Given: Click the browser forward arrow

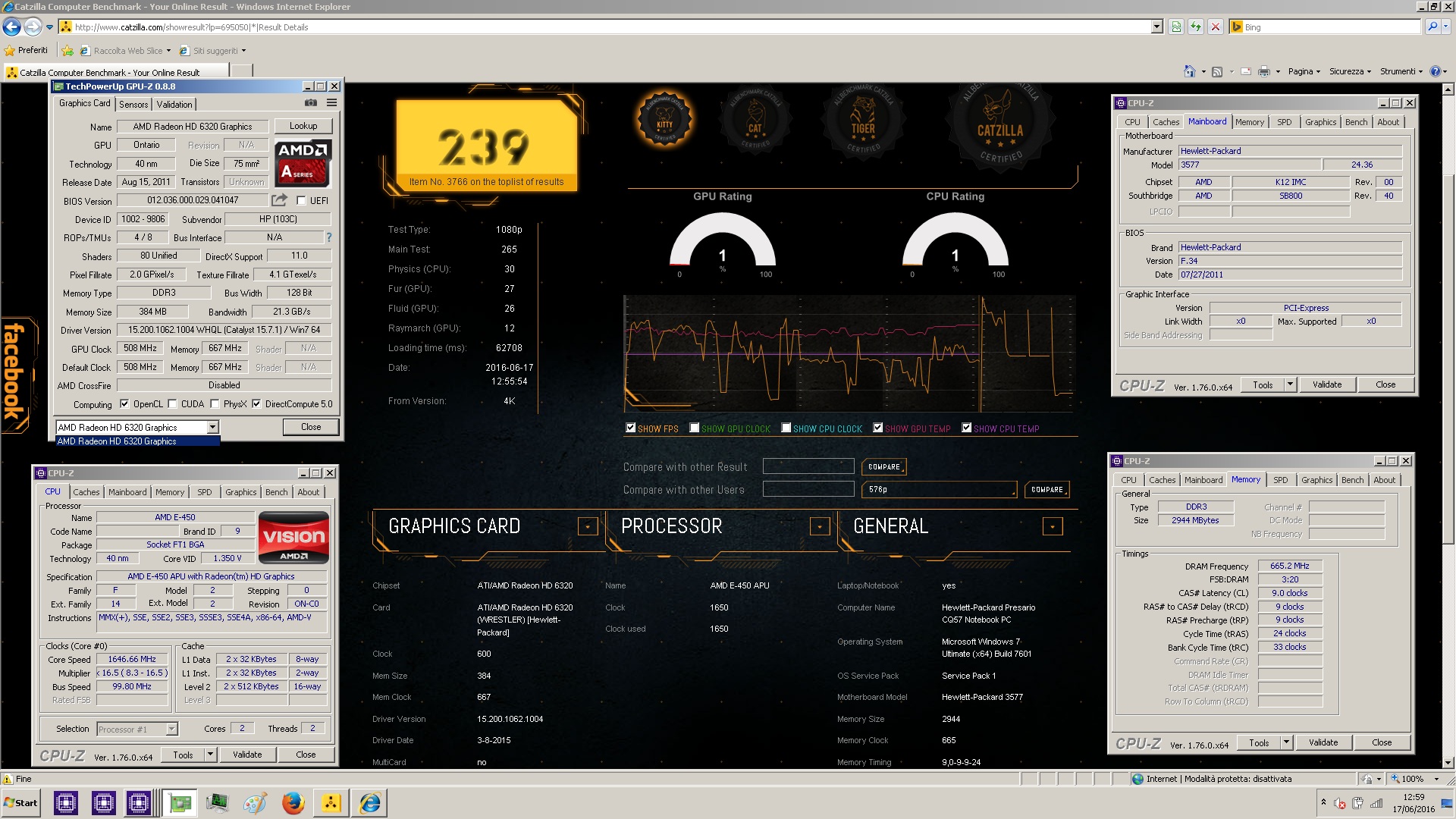Looking at the screenshot, I should [x=33, y=27].
